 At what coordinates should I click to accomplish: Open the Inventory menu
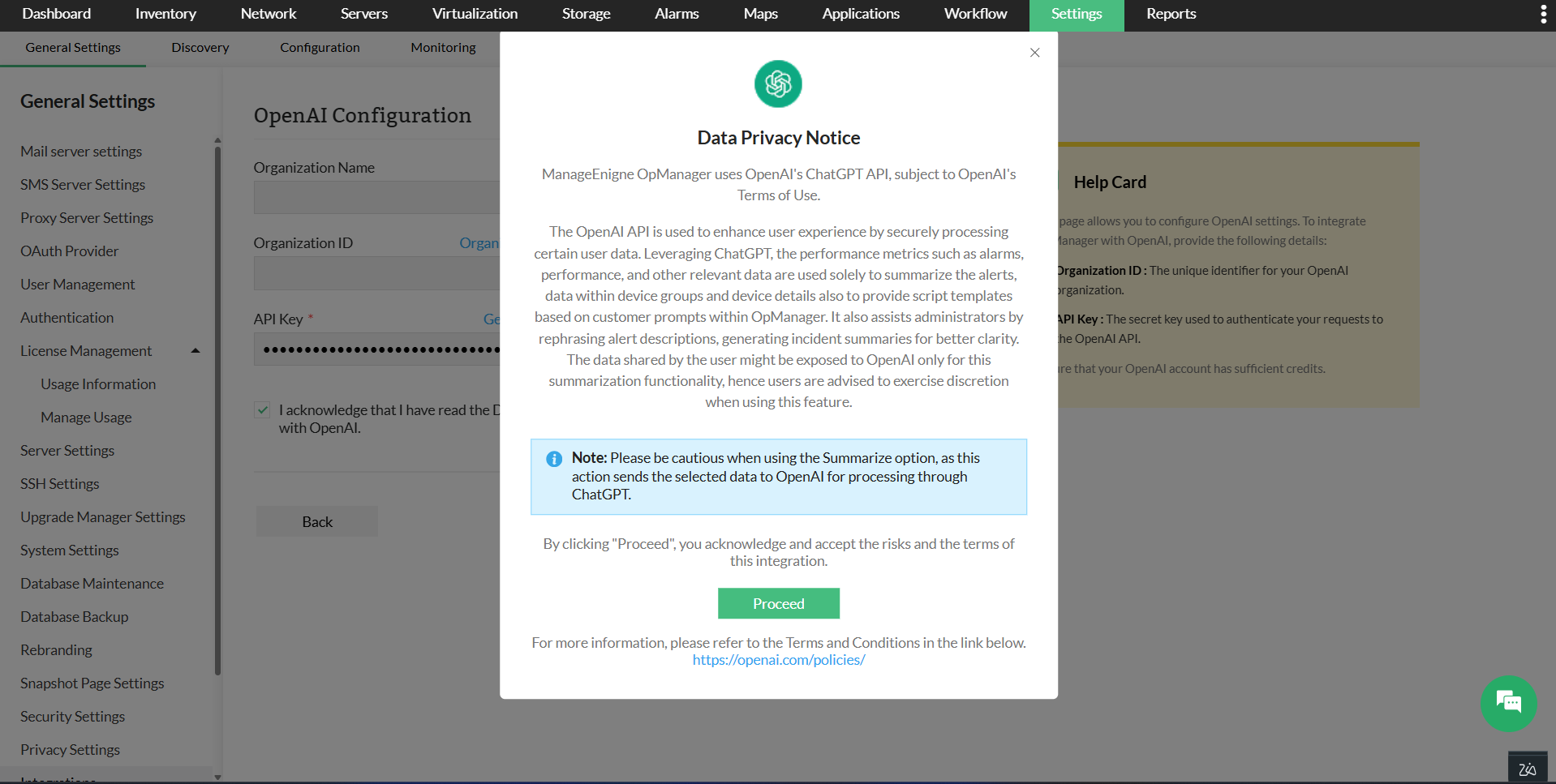coord(165,14)
